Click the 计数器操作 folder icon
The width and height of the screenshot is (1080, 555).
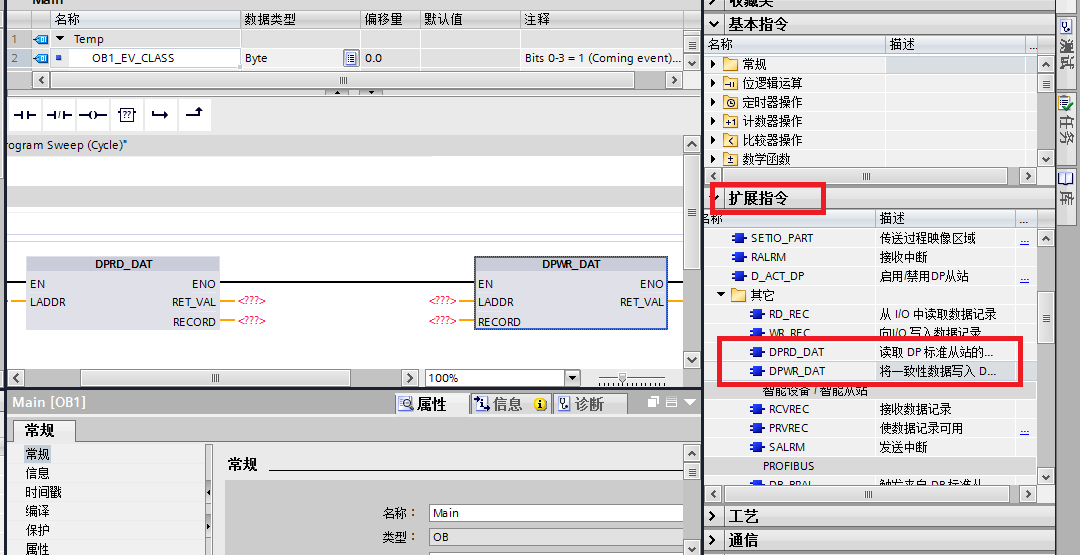pyautogui.click(x=730, y=121)
